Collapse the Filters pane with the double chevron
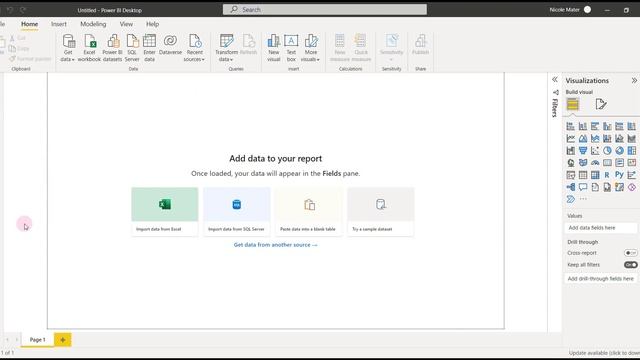The height and width of the screenshot is (360, 640). 555,80
